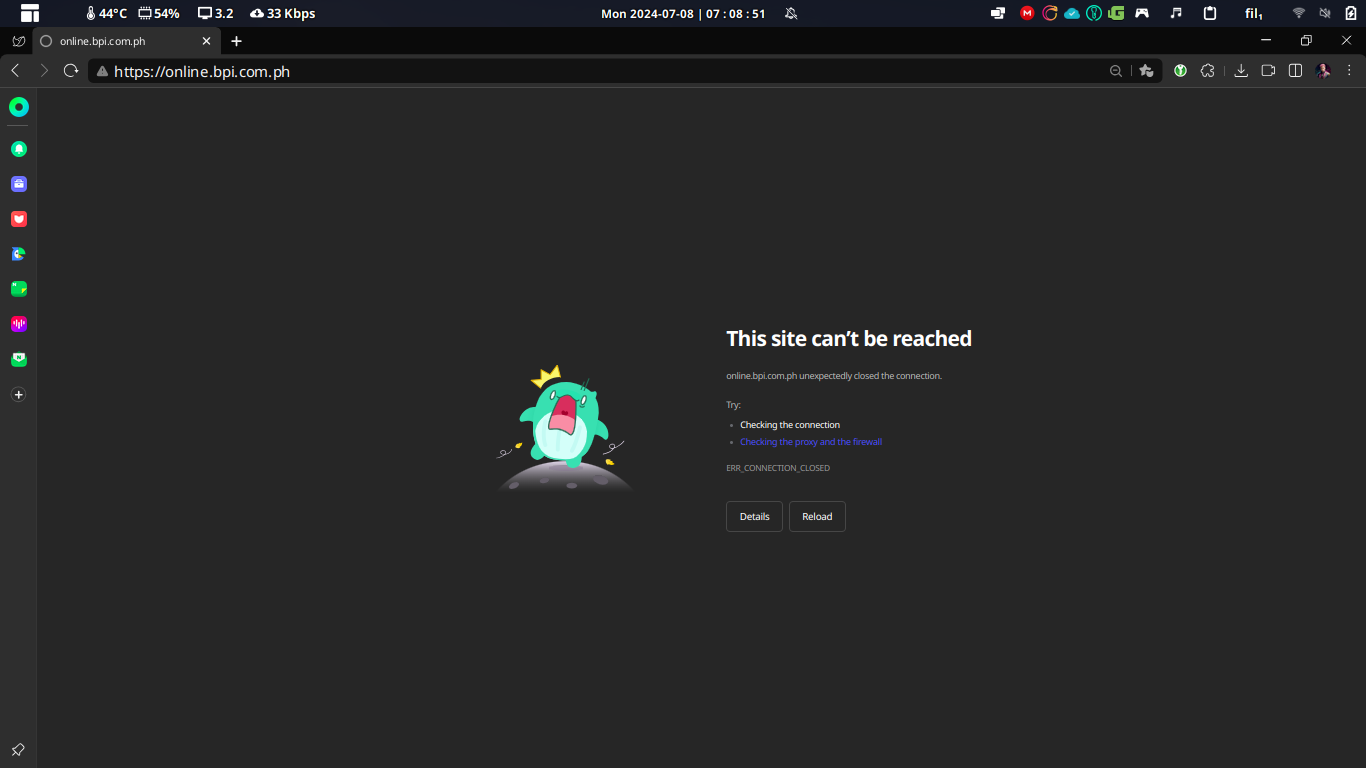Open the pink audio waveform sidebar icon
This screenshot has height=768, width=1366.
[19, 324]
